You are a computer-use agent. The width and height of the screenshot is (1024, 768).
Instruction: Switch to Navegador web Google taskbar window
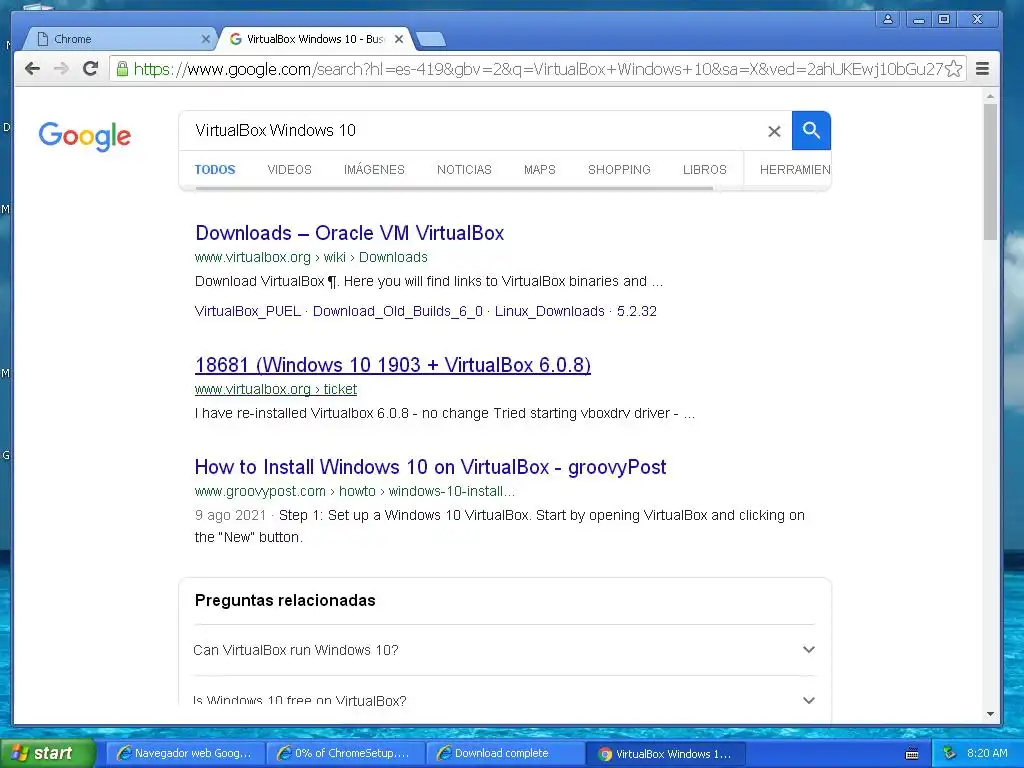pos(185,753)
